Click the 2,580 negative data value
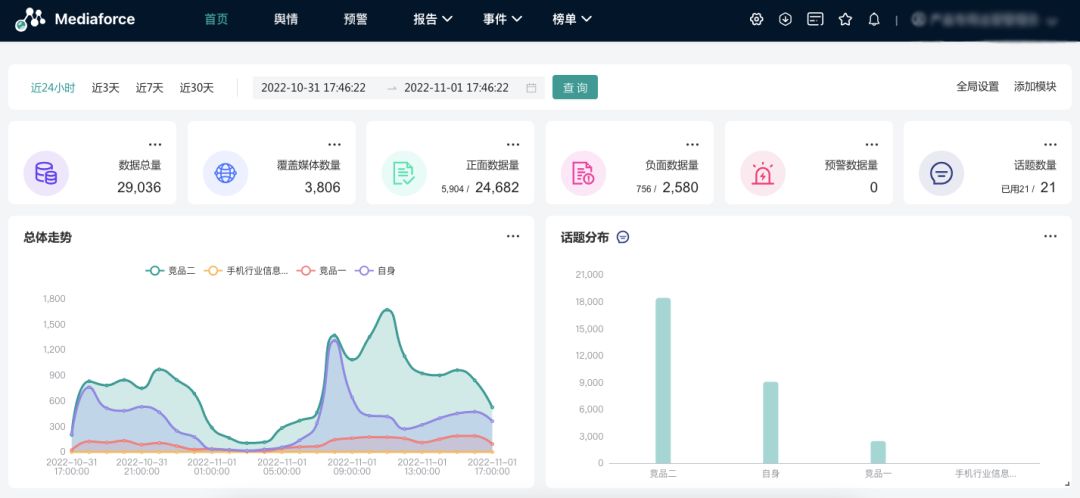Screen dimensions: 1080x498 coord(681,187)
